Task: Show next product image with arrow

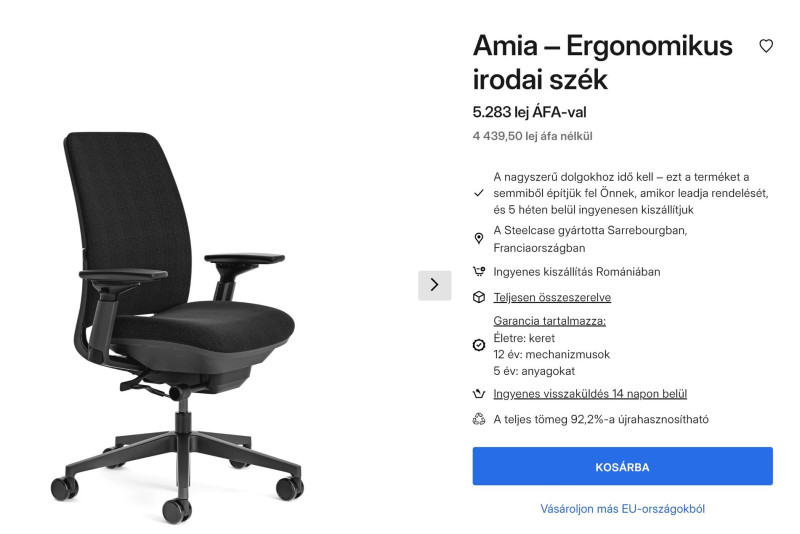Action: click(435, 285)
